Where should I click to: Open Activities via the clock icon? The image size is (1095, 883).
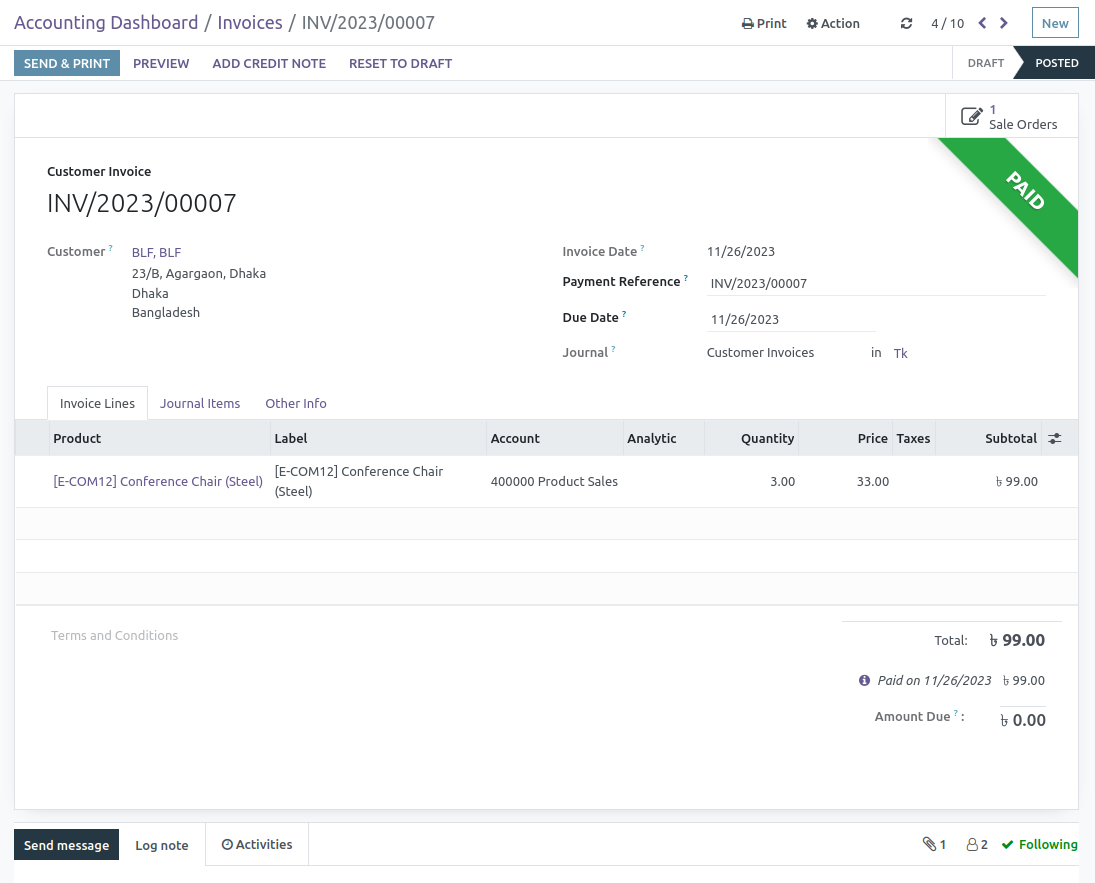click(256, 844)
